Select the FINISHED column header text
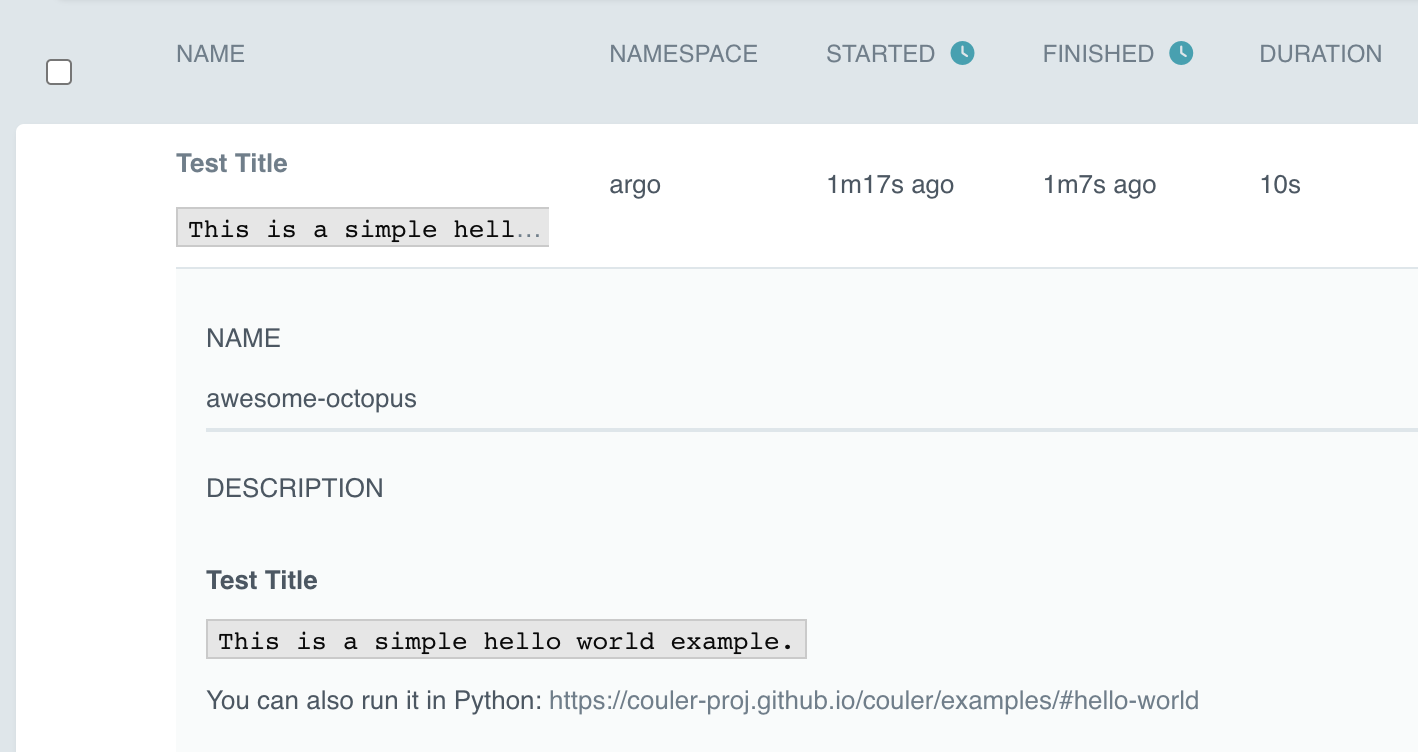 [x=1098, y=54]
